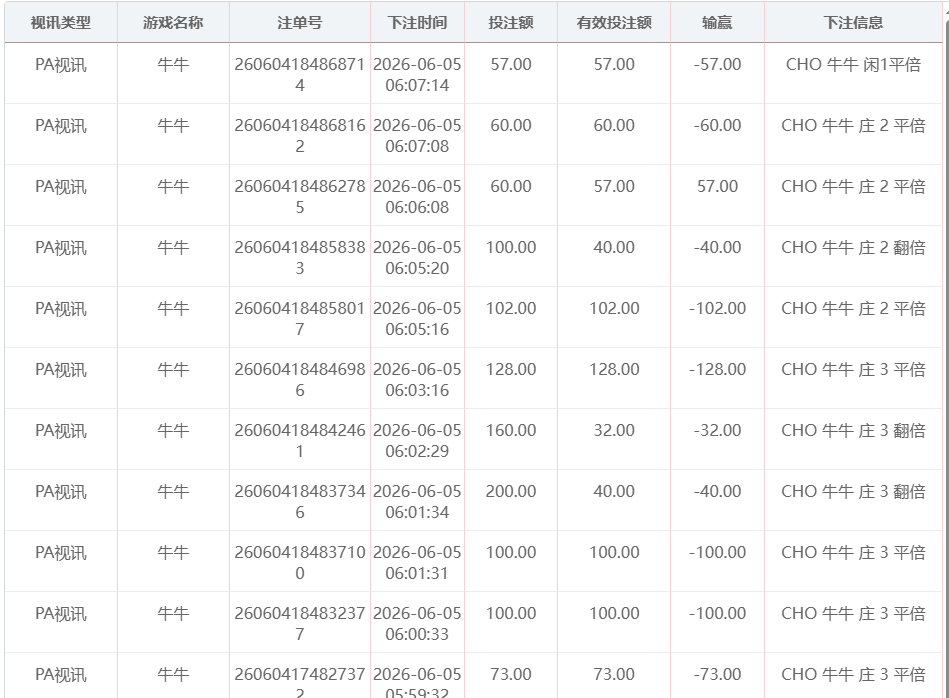Image resolution: width=949 pixels, height=698 pixels.
Task: Click CHO 牛牛 庄 3 翻倍 in 06:02:29 row
Action: pos(853,430)
